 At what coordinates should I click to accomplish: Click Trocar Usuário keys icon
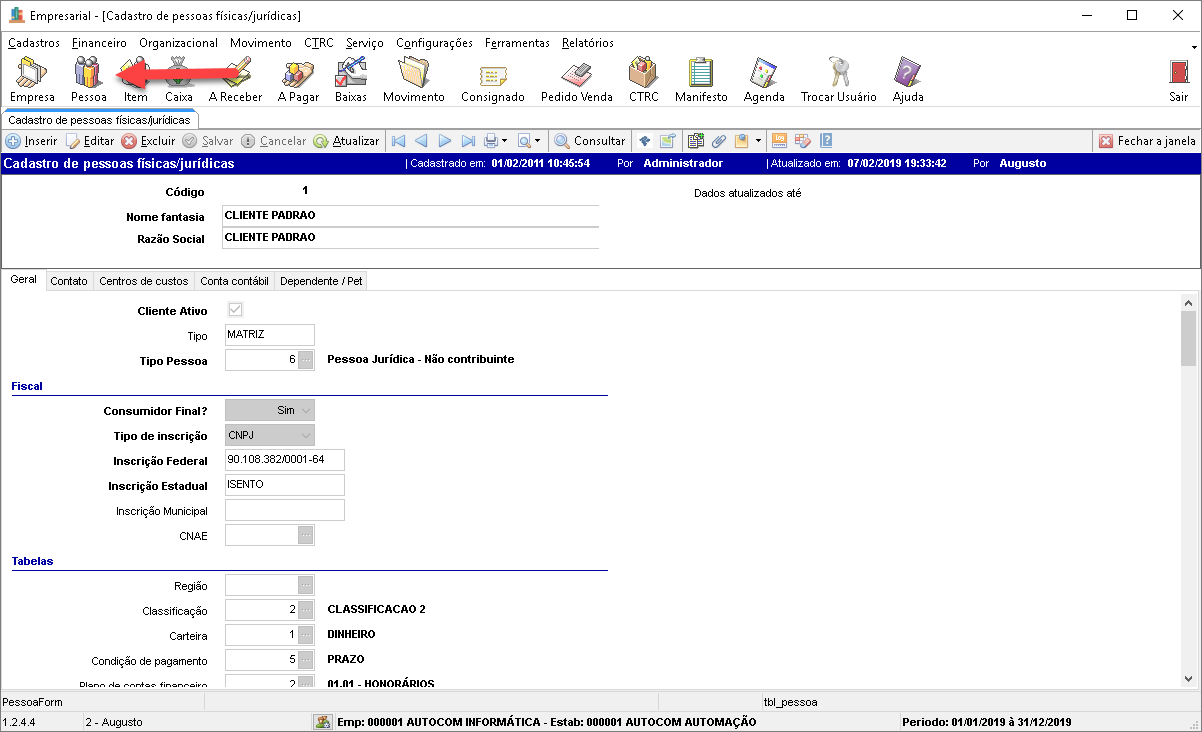click(838, 78)
